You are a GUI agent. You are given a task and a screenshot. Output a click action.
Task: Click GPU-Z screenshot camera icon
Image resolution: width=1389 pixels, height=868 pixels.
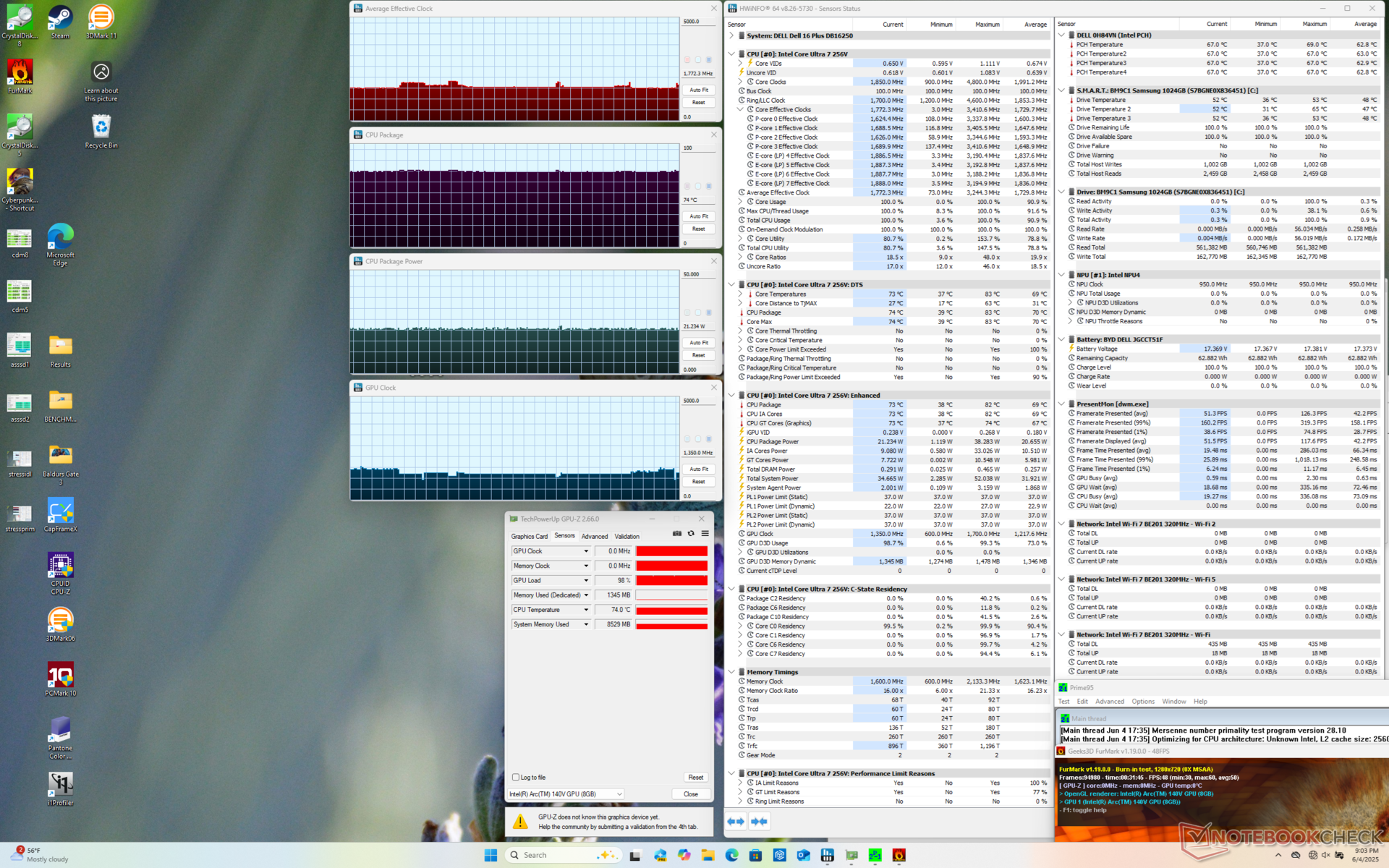(x=677, y=533)
